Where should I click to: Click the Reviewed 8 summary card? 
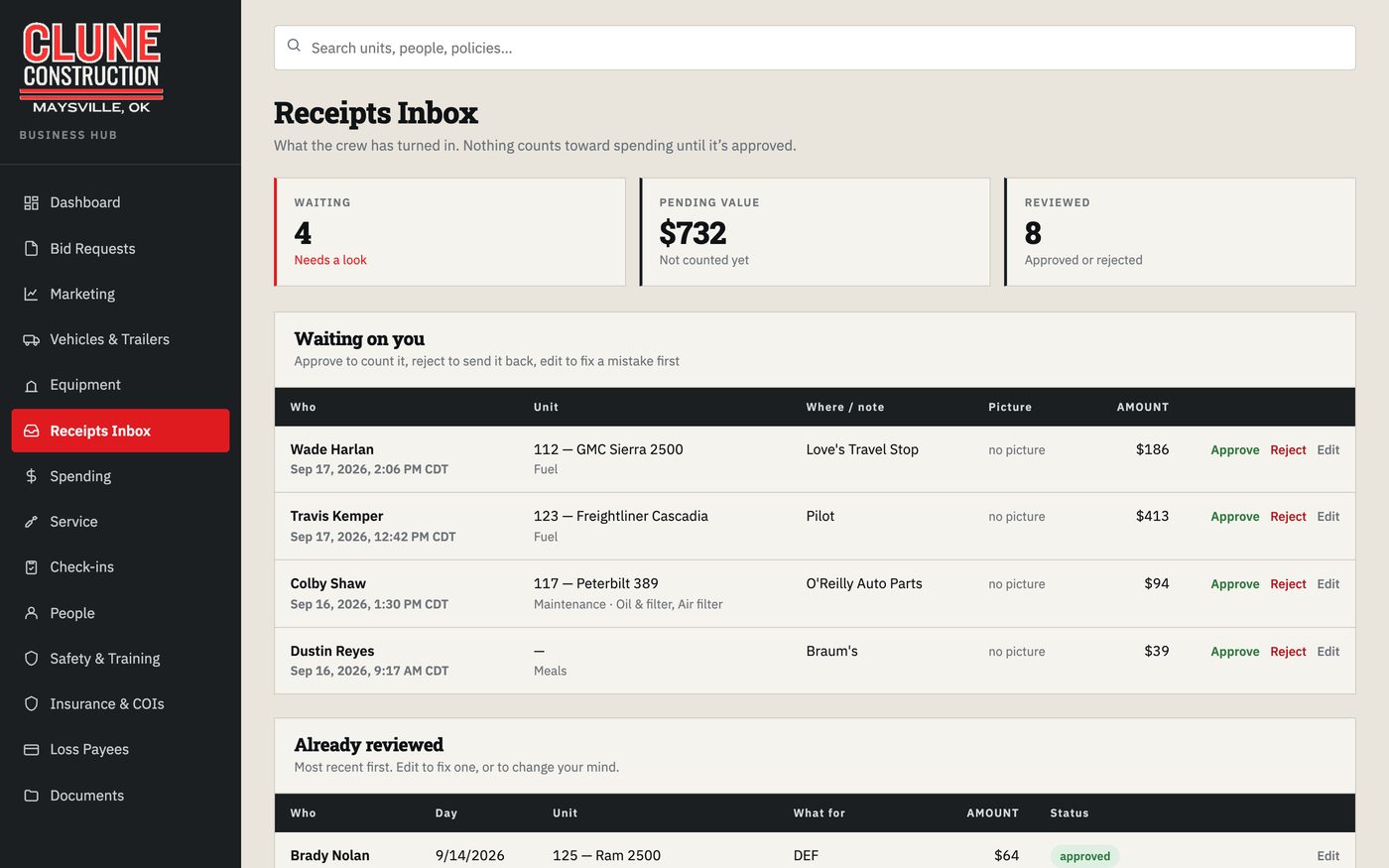click(x=1180, y=232)
